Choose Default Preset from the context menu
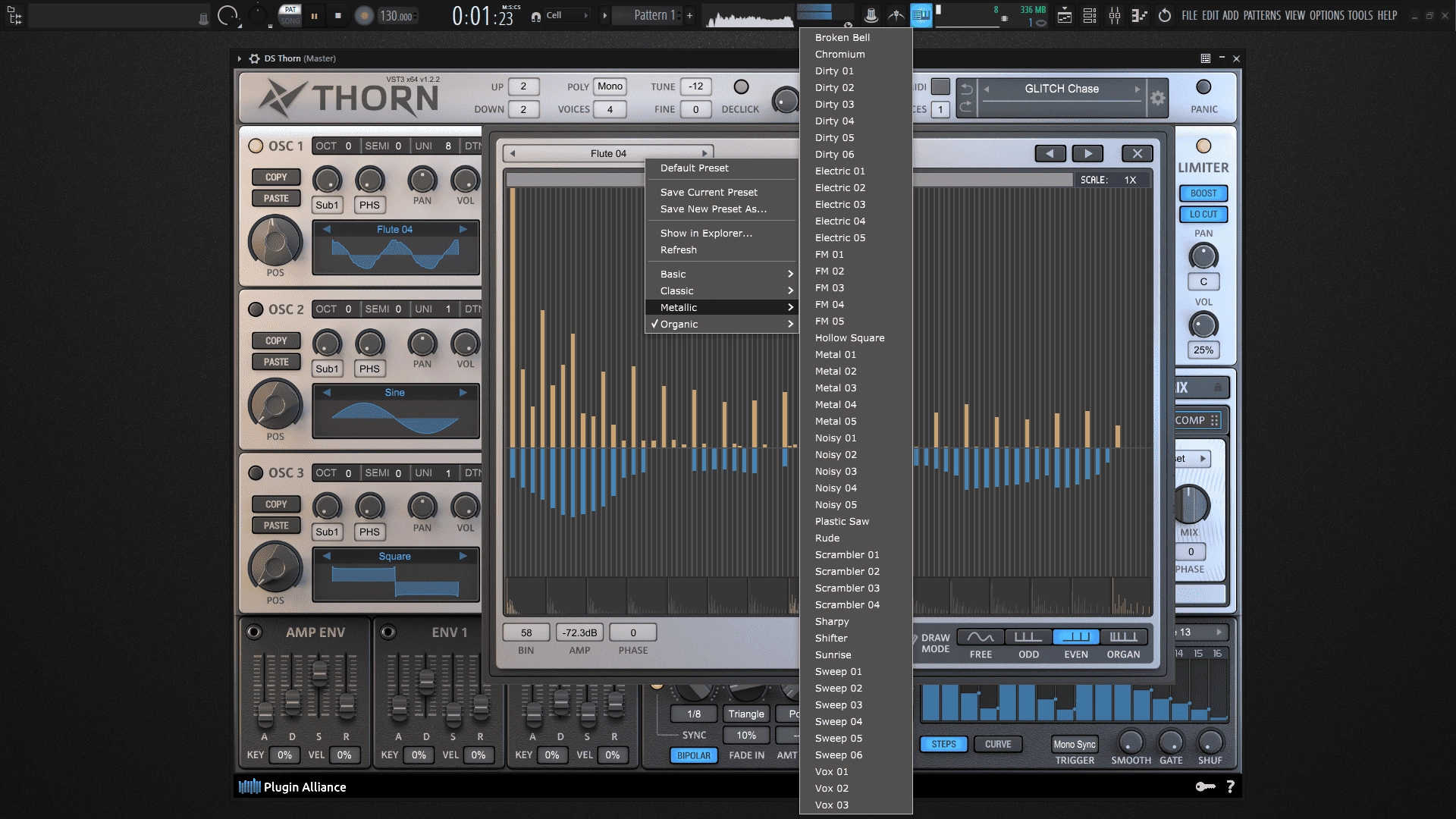The width and height of the screenshot is (1456, 819). [x=721, y=168]
